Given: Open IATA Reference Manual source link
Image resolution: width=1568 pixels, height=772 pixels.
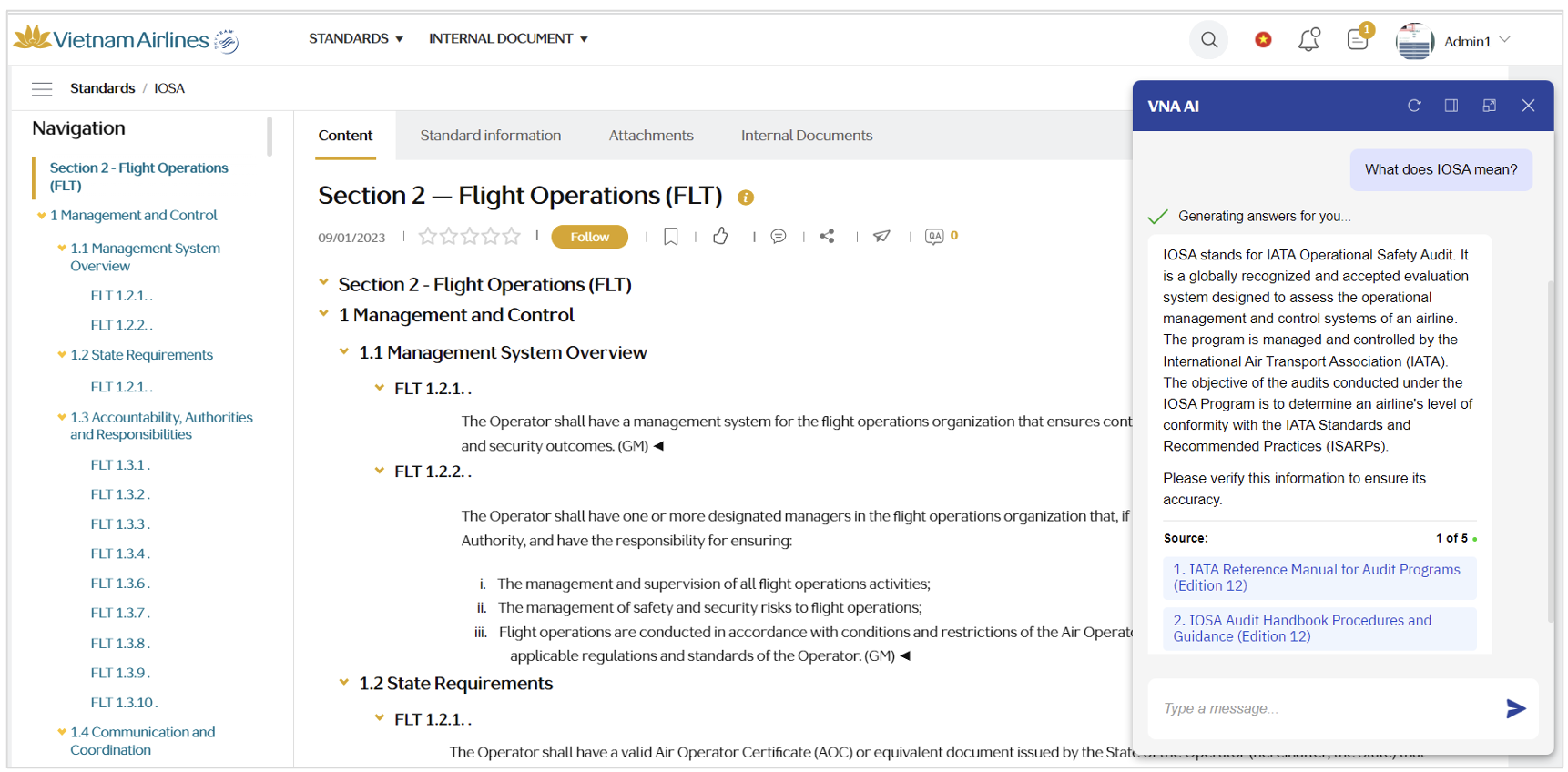Looking at the screenshot, I should point(1318,577).
